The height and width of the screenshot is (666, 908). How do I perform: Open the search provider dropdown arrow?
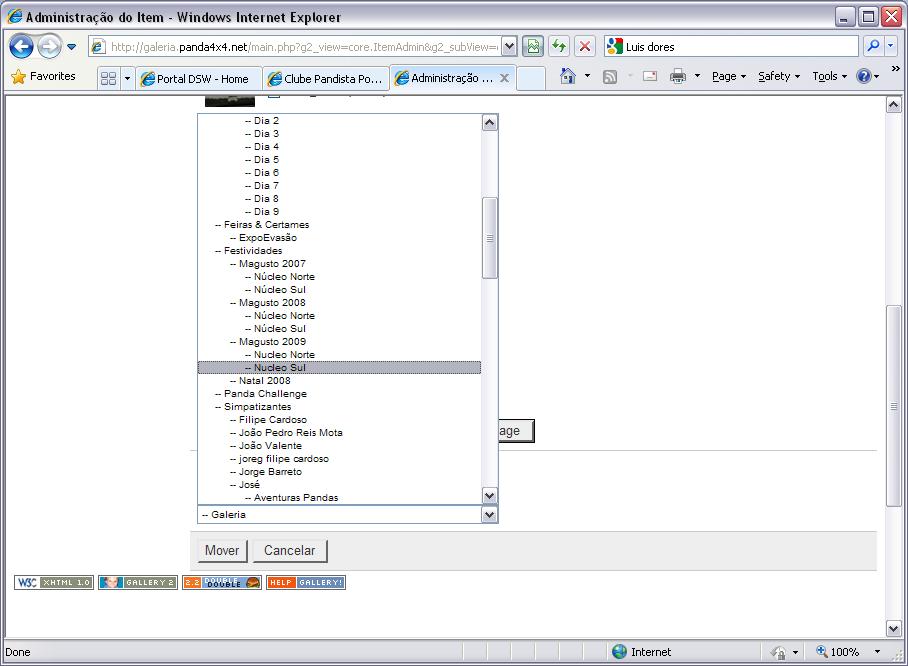coord(891,46)
